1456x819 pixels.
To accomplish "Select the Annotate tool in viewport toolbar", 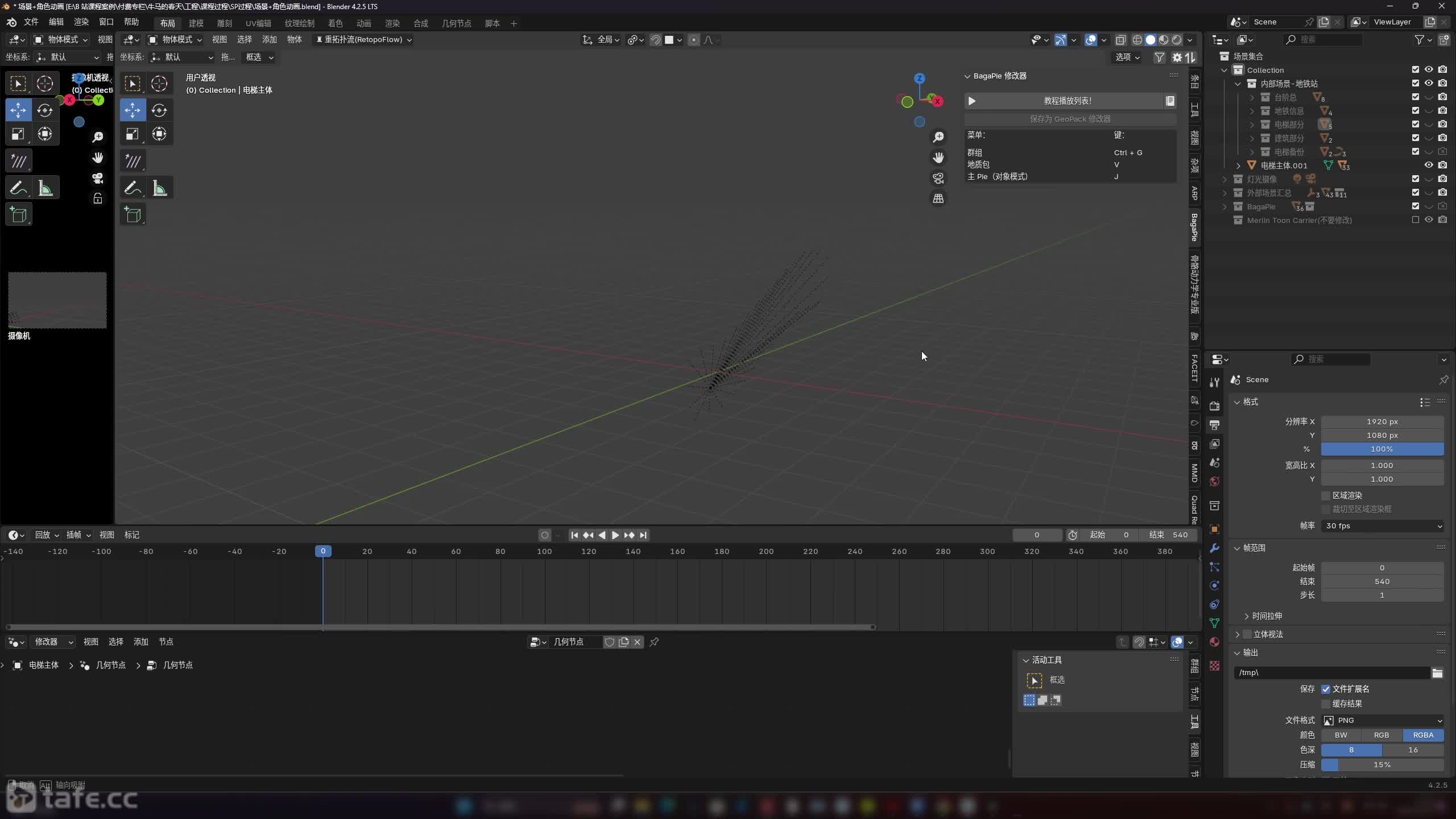I will [133, 188].
